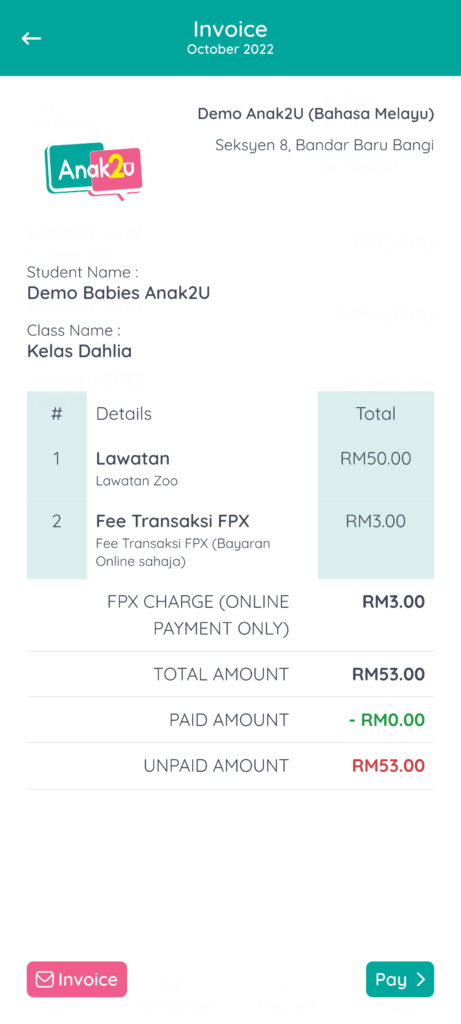This screenshot has width=461, height=1024.
Task: Tap Demo Anak2U (Bahasa Melayu) school name
Action: (316, 114)
